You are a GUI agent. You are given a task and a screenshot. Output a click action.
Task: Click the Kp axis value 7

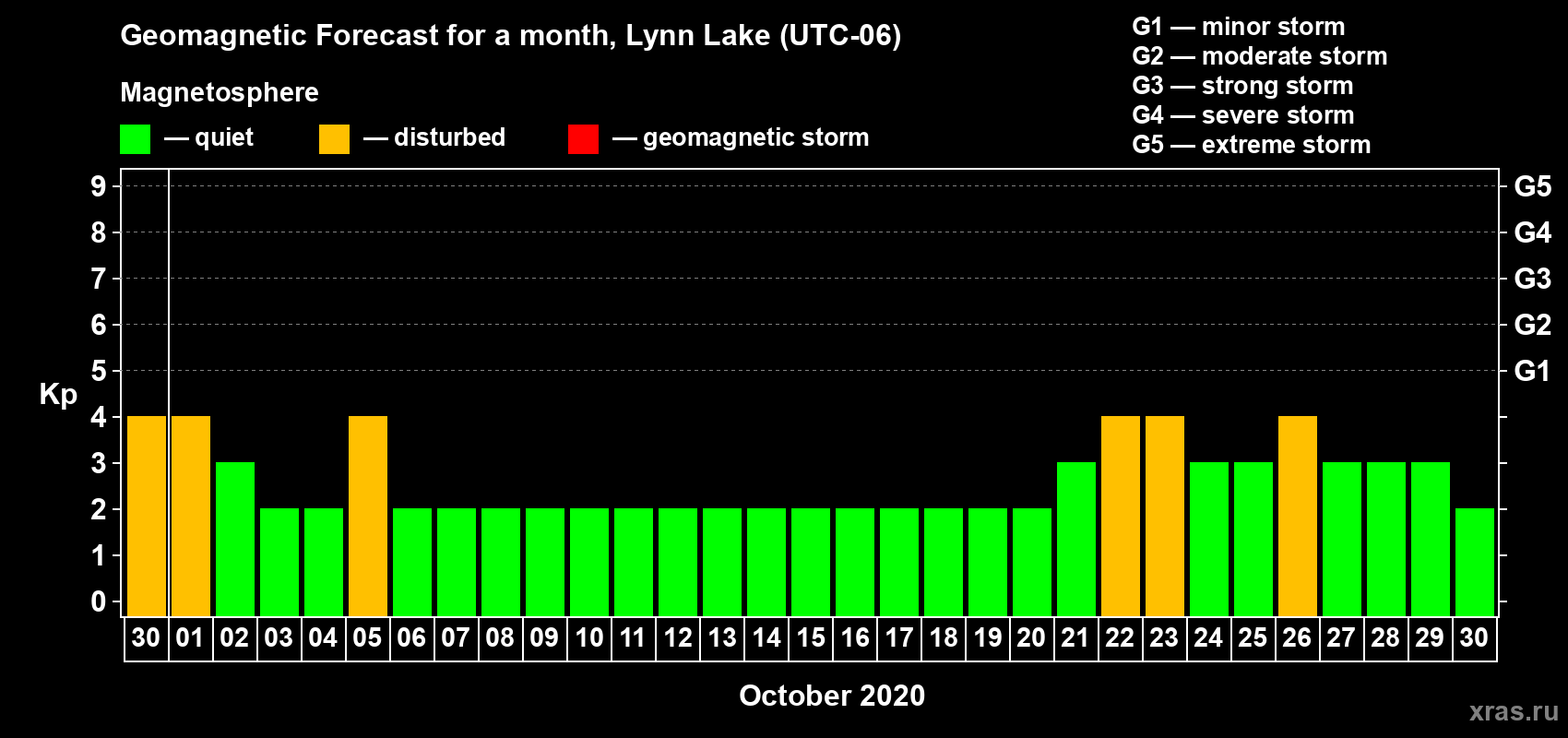99,279
